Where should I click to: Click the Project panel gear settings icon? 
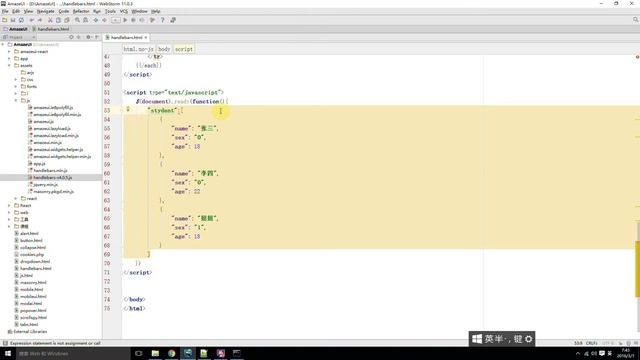88,37
